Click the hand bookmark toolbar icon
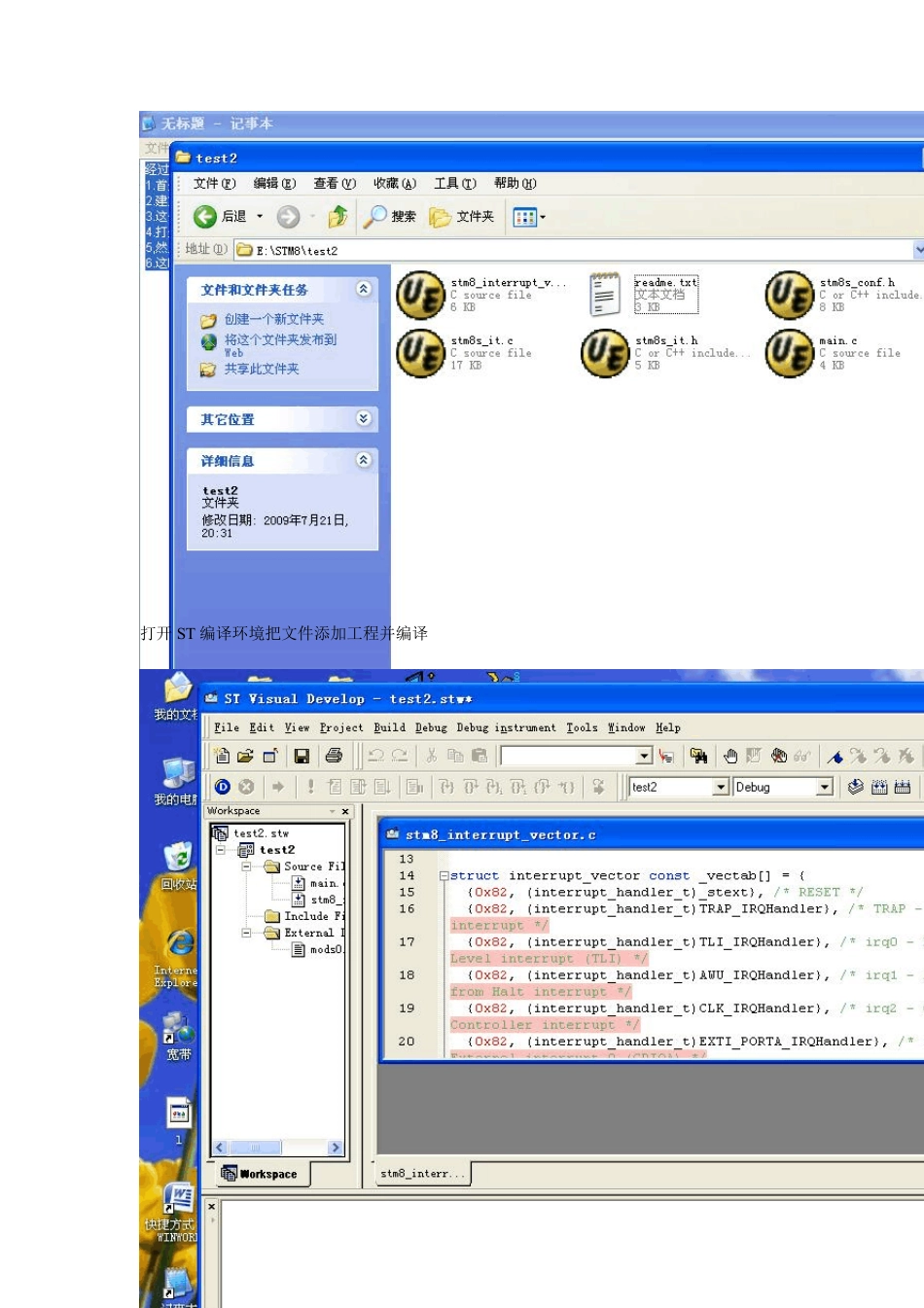The height and width of the screenshot is (1308, 924). point(730,756)
